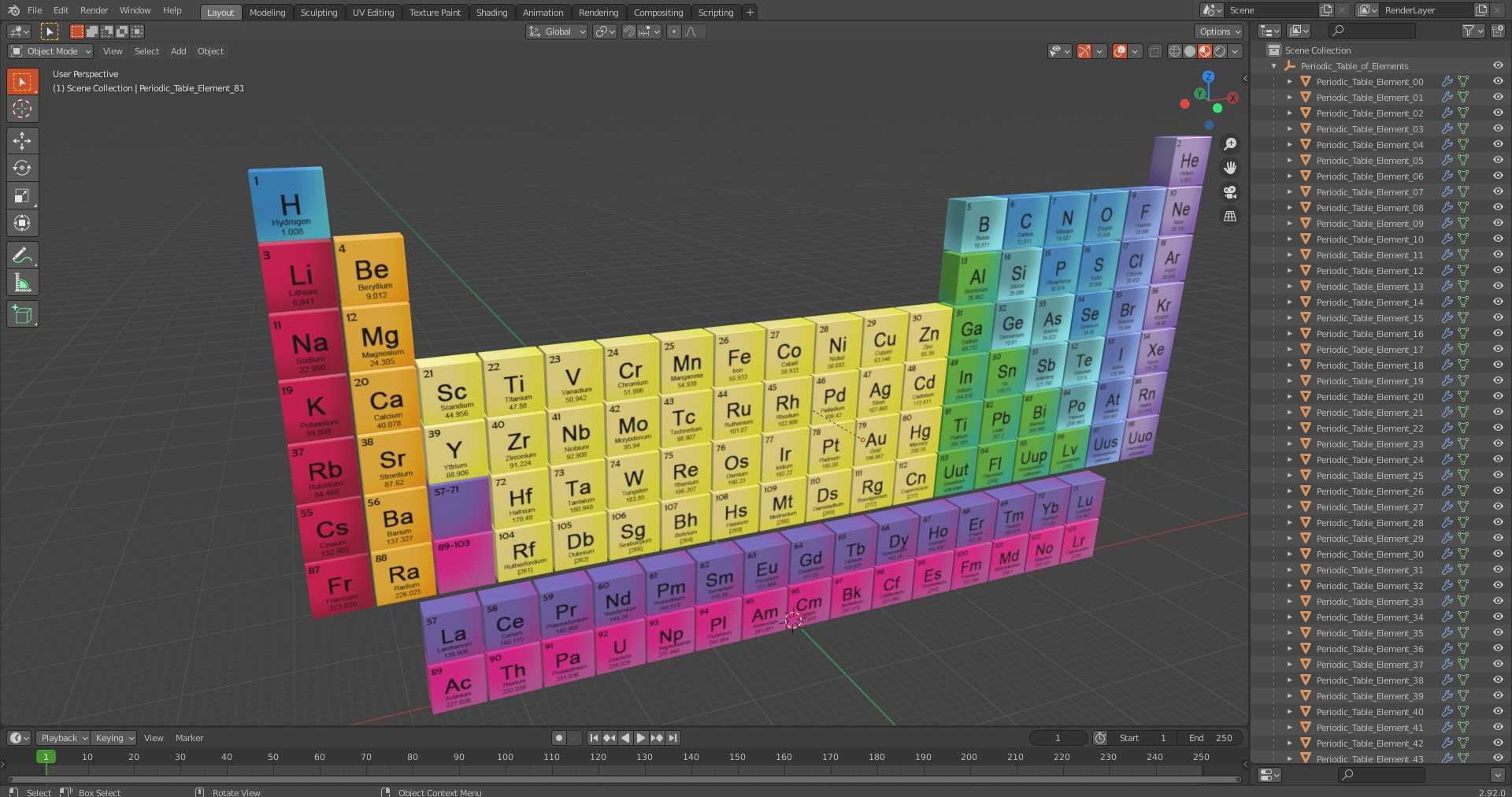The height and width of the screenshot is (797, 1512).
Task: Click the current frame number field
Action: tap(1058, 738)
